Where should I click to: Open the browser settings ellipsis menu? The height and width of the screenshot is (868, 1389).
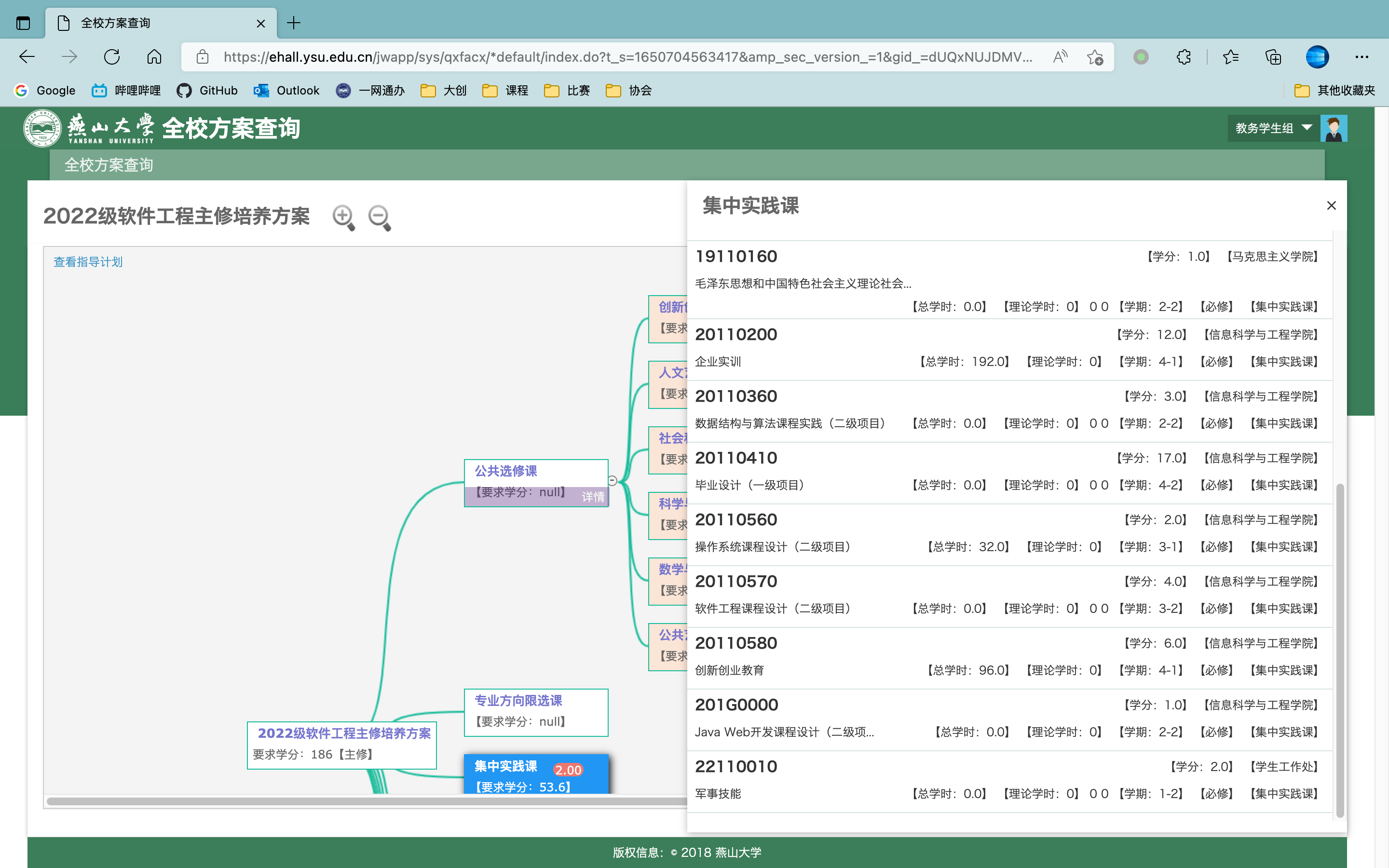pos(1362,57)
